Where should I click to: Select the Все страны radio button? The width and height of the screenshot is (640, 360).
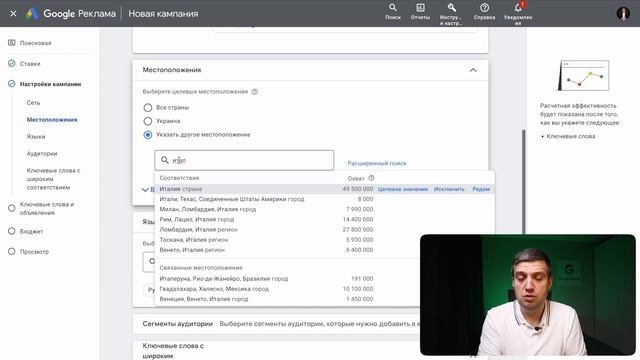[148, 107]
